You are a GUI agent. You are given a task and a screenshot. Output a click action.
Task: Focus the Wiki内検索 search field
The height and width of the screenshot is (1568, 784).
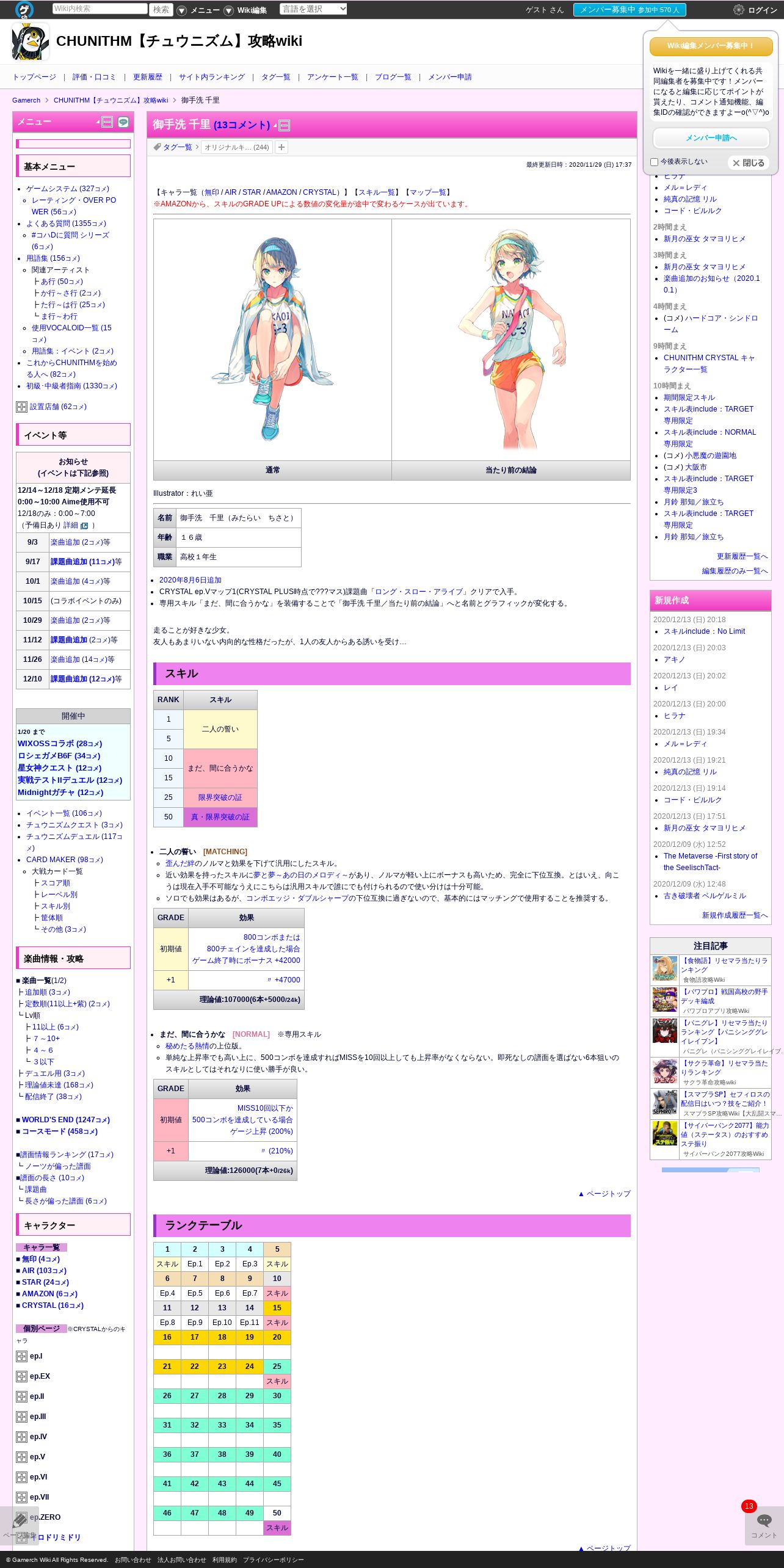coord(100,9)
